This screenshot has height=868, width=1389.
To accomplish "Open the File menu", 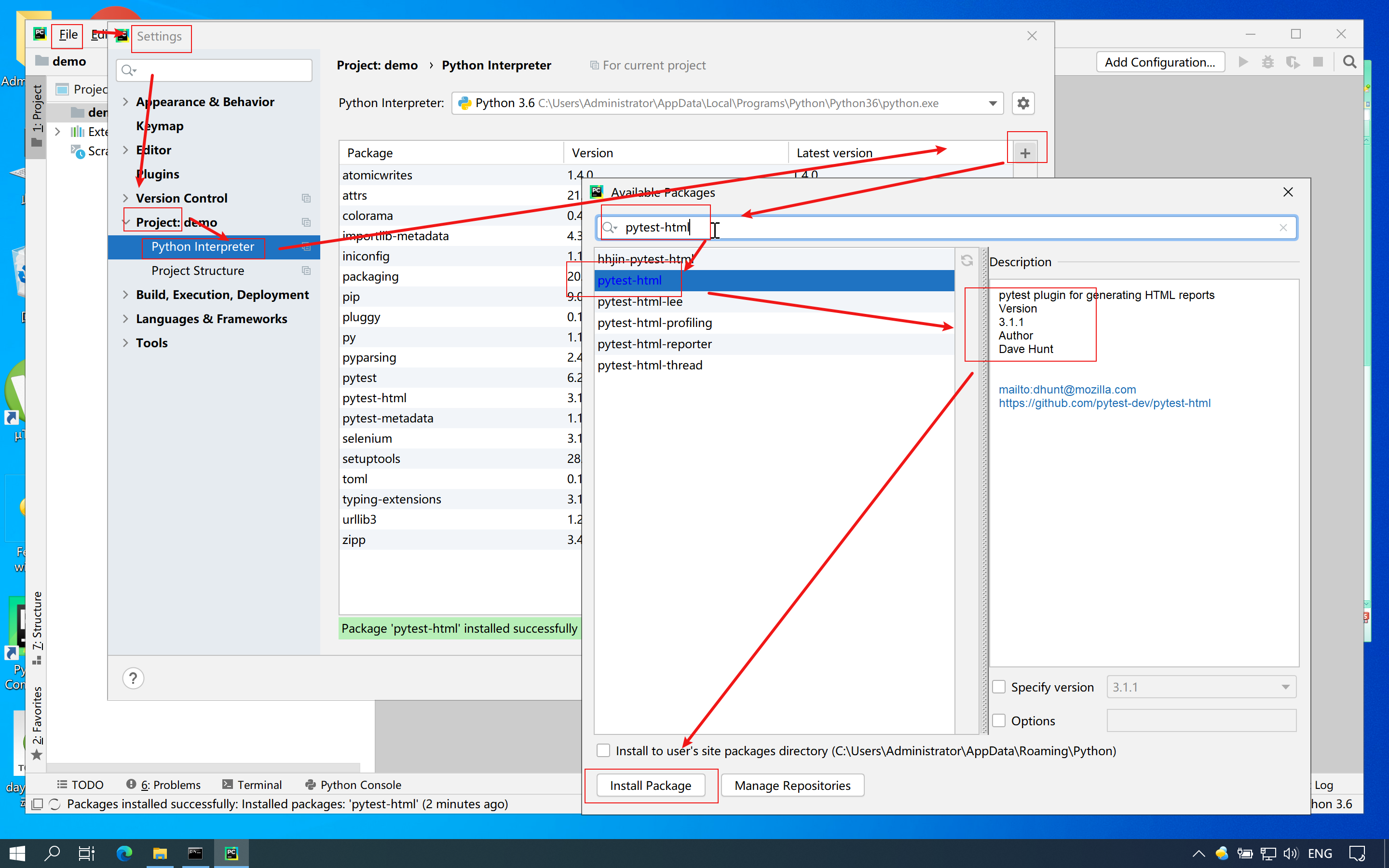I will [68, 34].
